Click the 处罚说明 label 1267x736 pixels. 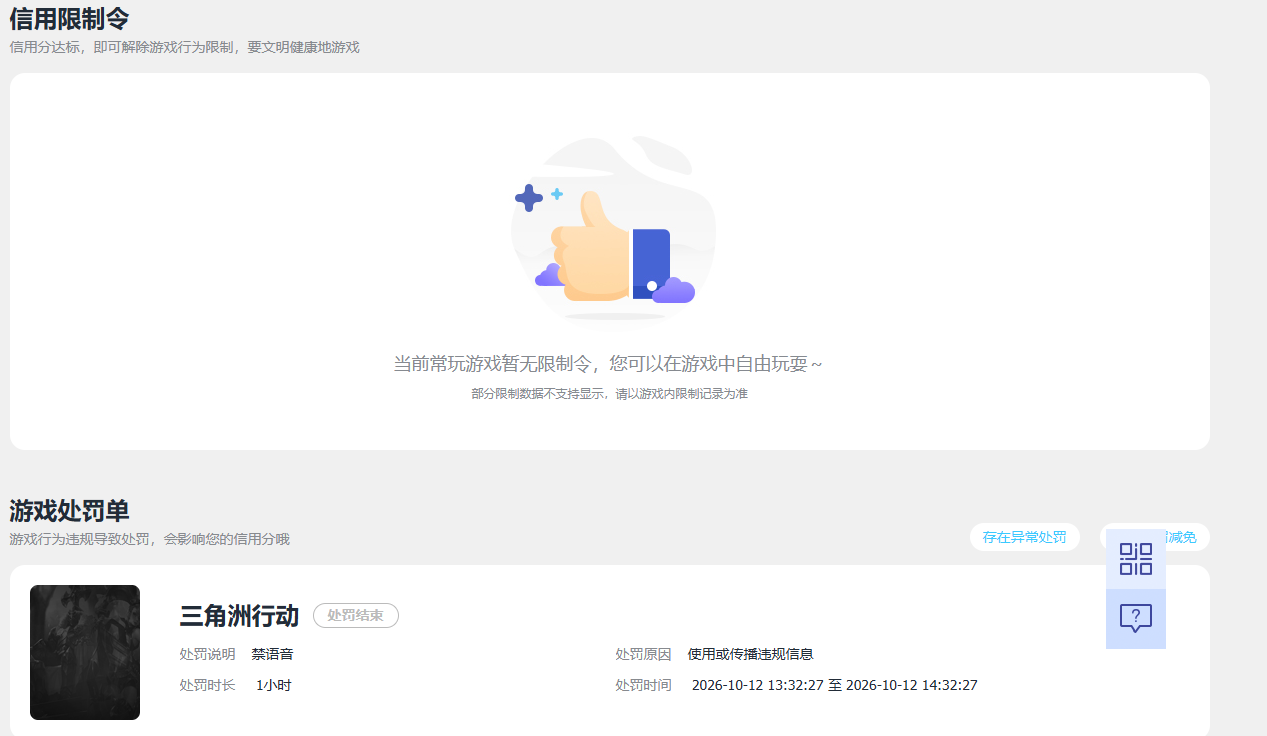point(207,654)
